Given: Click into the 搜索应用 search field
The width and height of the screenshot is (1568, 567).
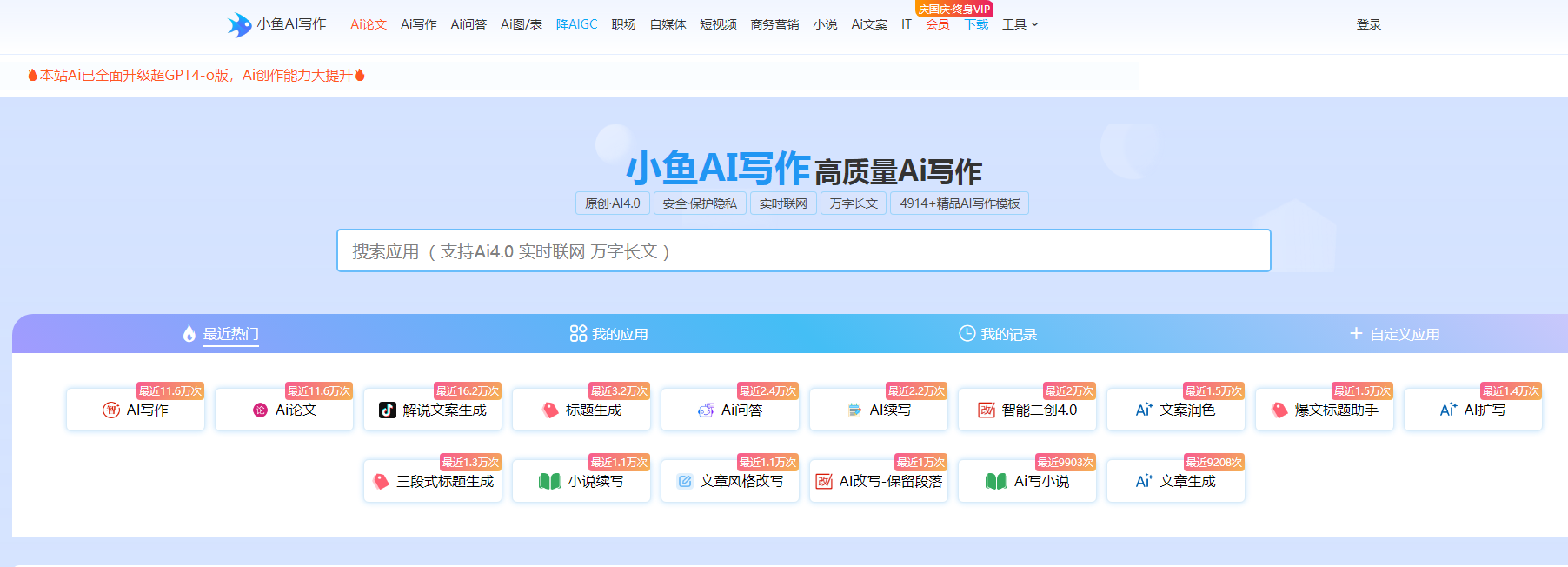Looking at the screenshot, I should pyautogui.click(x=804, y=250).
